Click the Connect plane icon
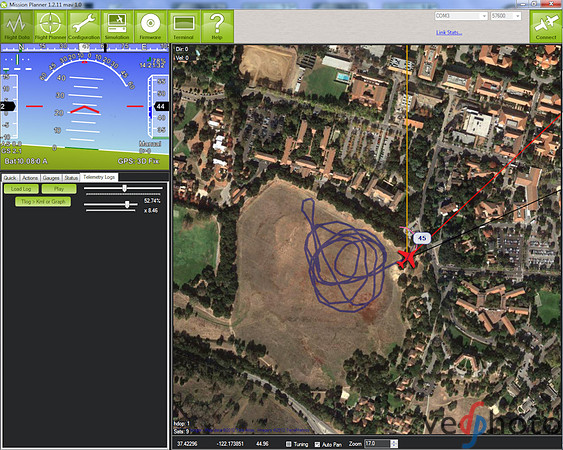Screen dimensions: 563x450 point(546,27)
